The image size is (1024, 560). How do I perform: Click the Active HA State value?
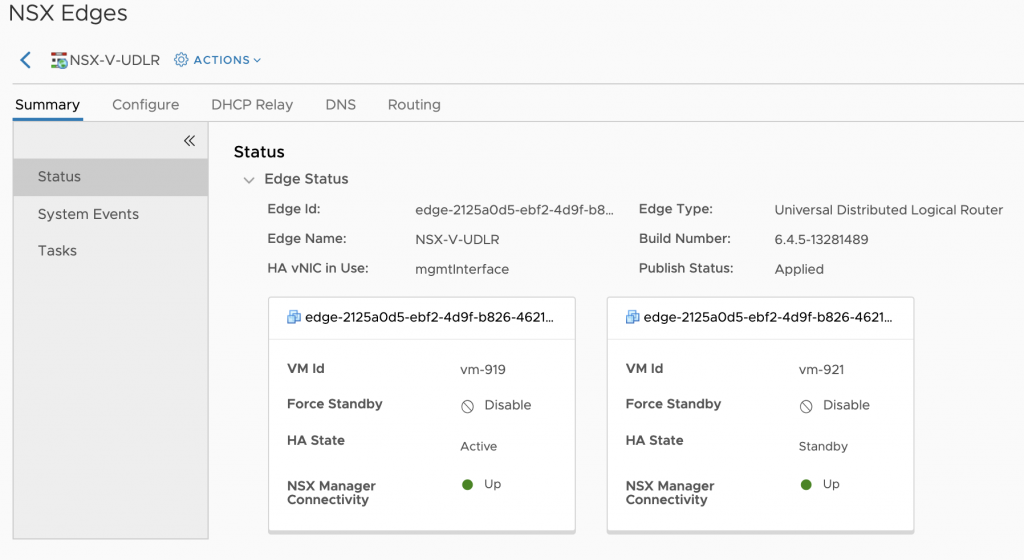click(x=478, y=446)
